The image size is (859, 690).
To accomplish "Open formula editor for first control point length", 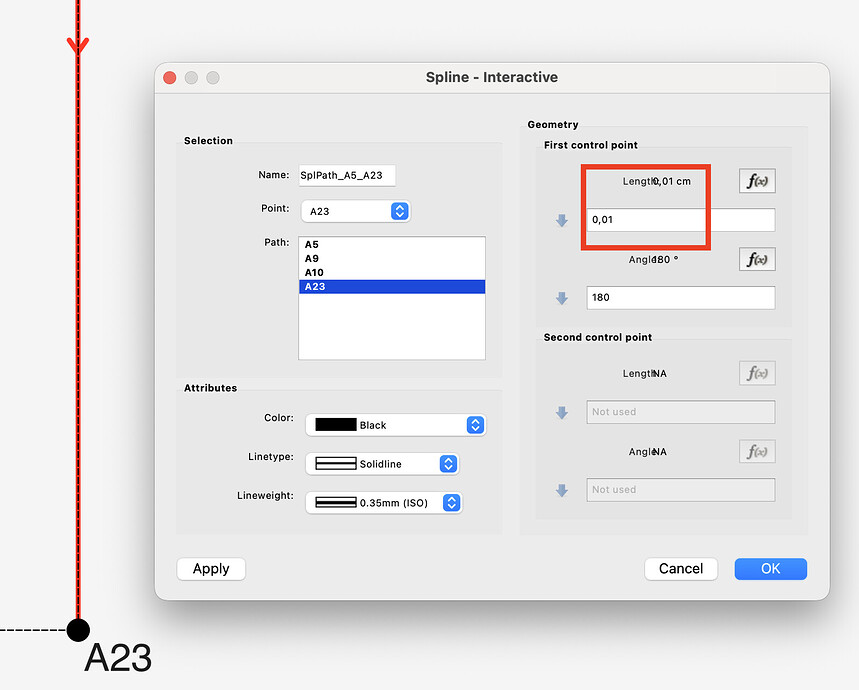I will (x=757, y=181).
